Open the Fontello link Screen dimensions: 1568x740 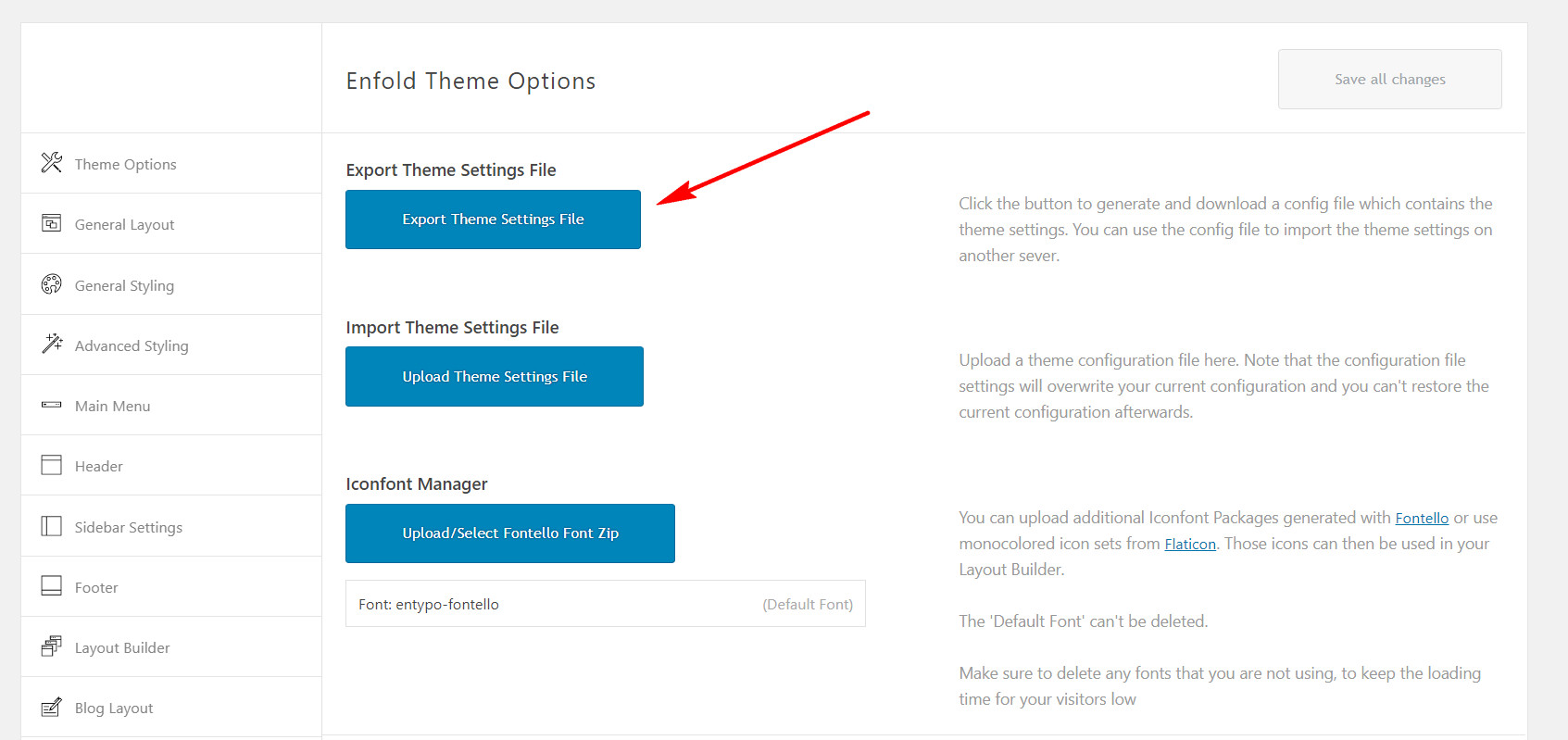pyautogui.click(x=1422, y=519)
